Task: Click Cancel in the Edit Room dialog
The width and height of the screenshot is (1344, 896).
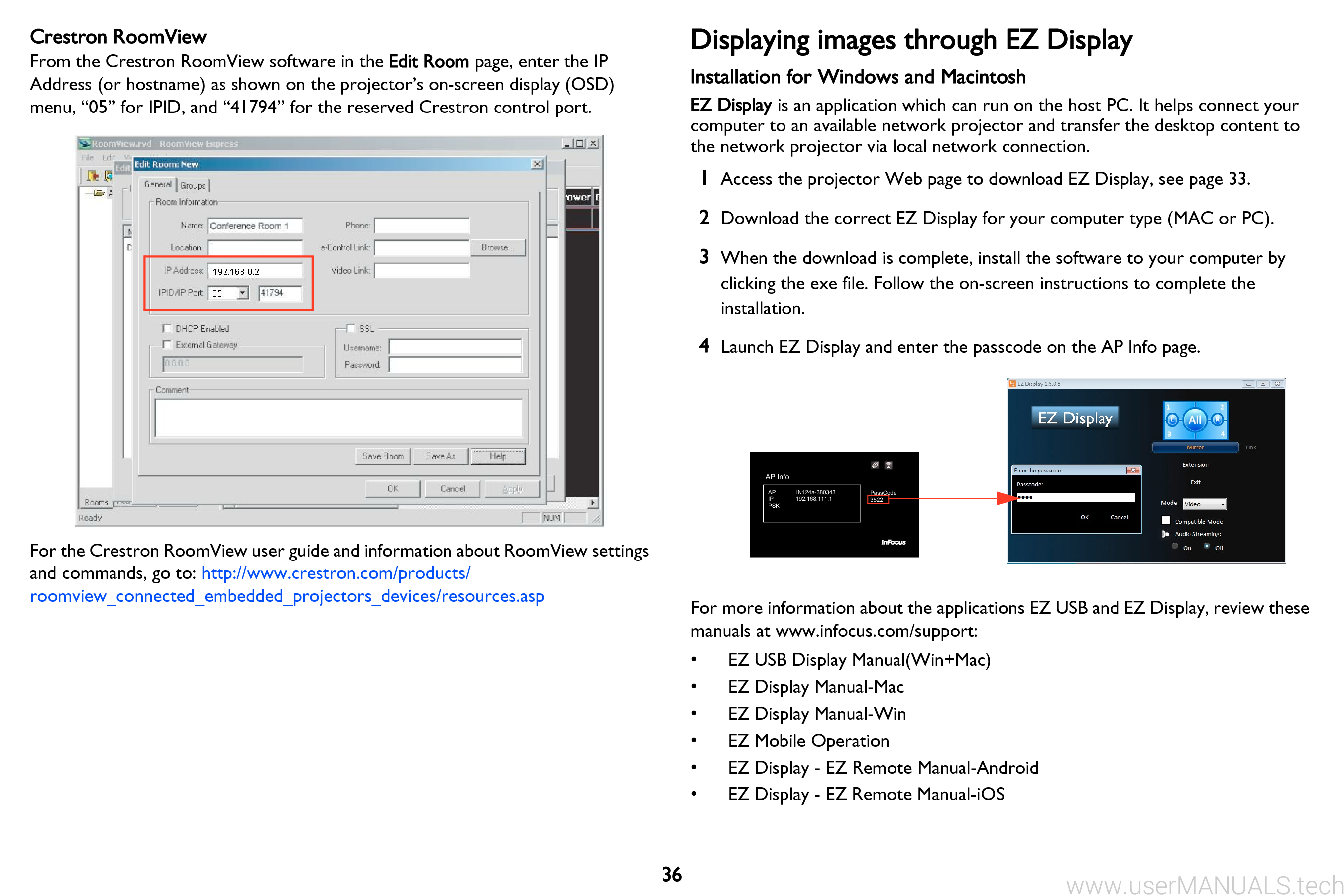Action: [x=452, y=489]
